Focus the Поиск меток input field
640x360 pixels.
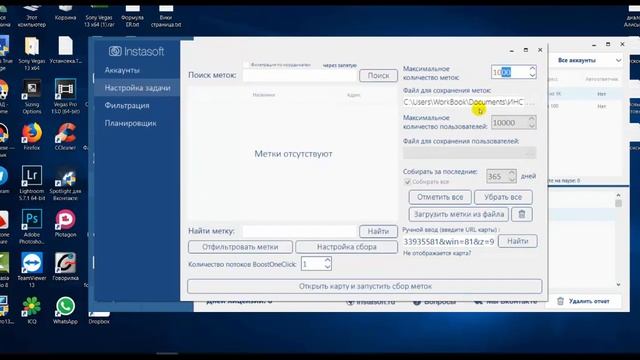click(x=300, y=76)
